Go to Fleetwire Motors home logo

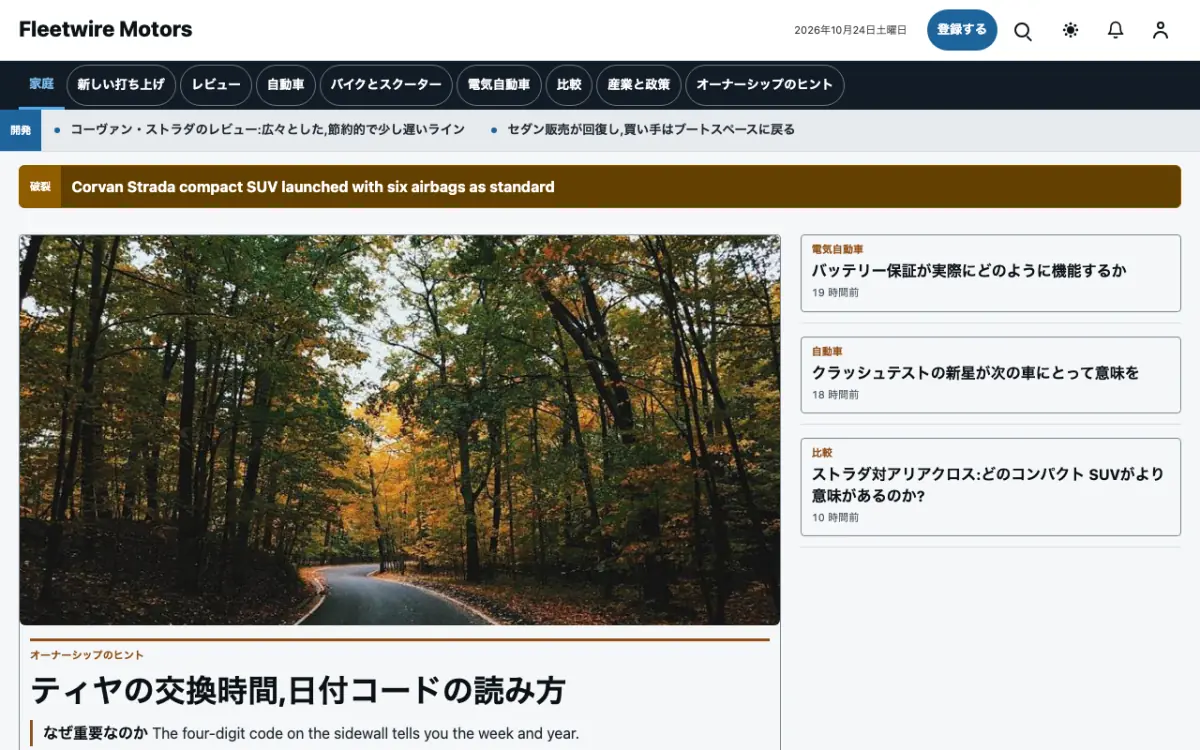105,29
